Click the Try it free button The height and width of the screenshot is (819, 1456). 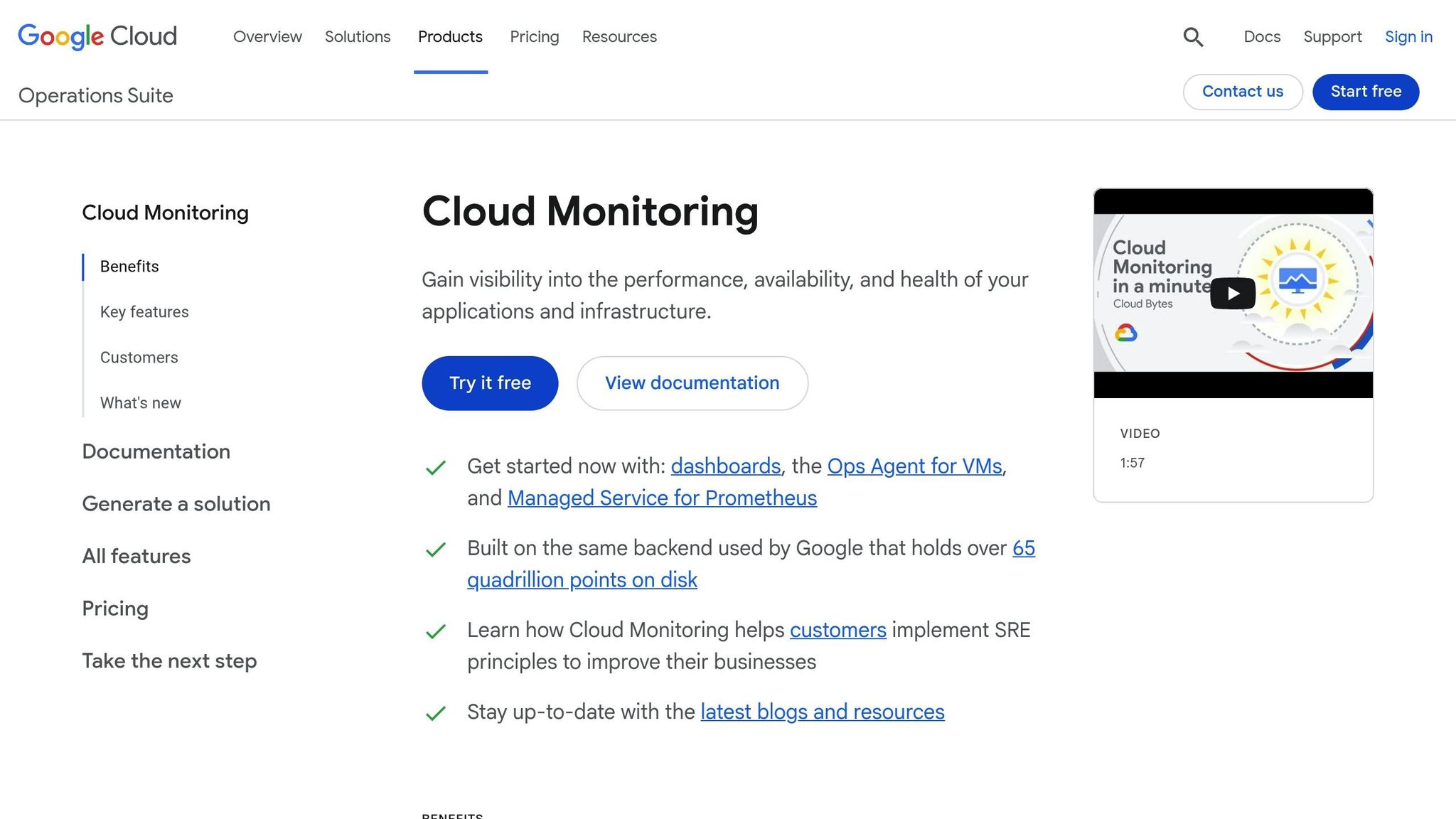(490, 382)
